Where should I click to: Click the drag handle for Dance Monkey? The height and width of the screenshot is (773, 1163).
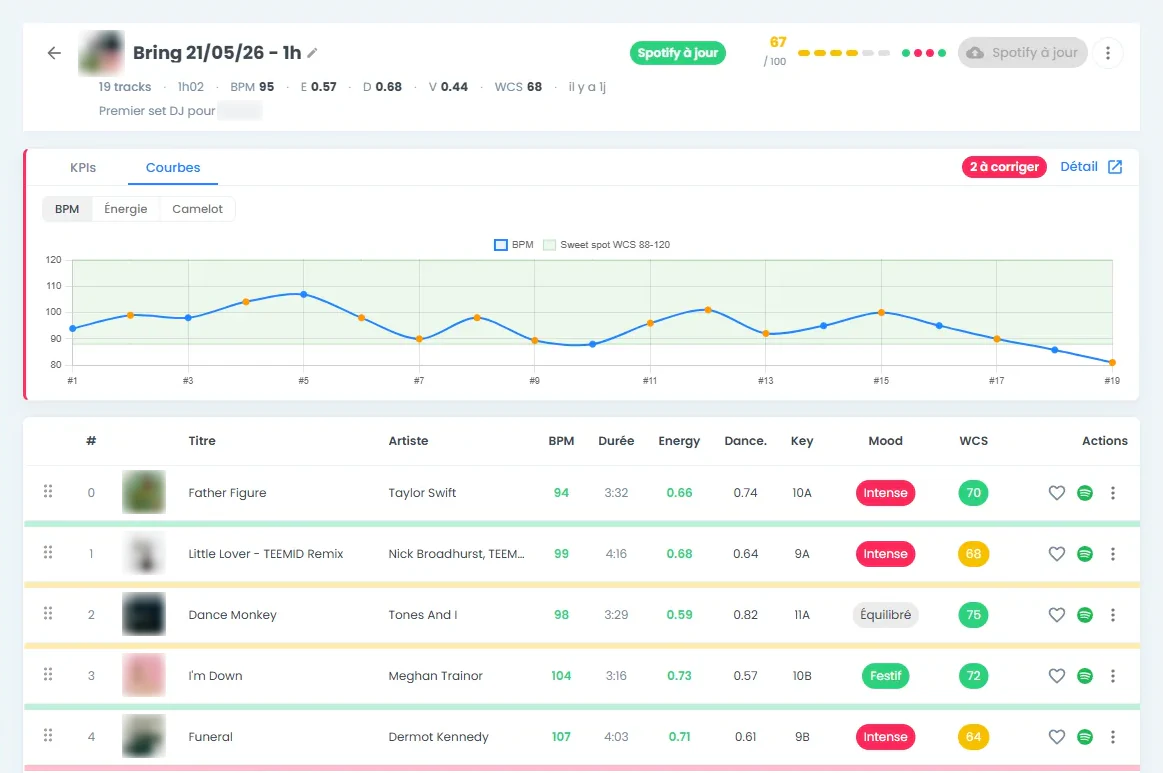(x=48, y=613)
